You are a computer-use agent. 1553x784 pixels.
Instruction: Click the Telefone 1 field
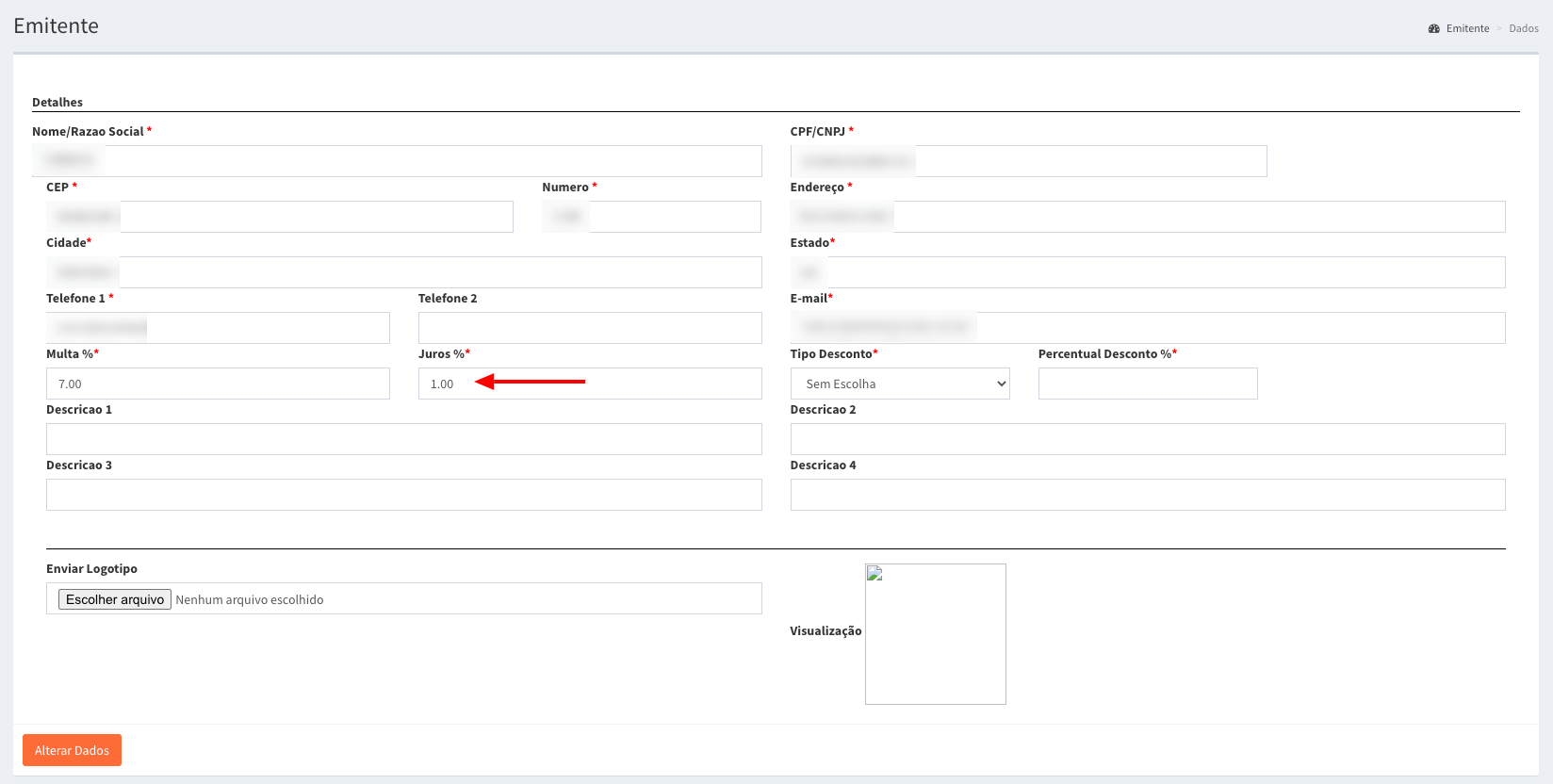click(218, 328)
